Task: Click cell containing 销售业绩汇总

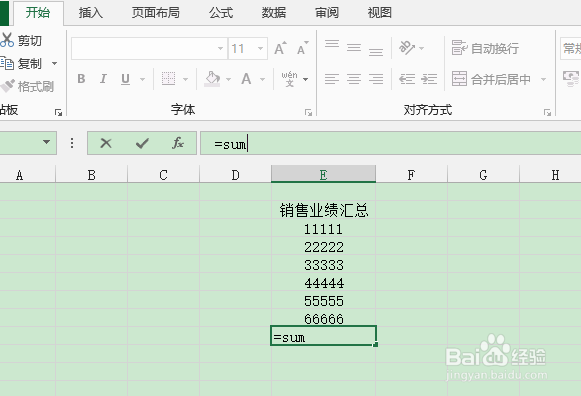Action: (323, 210)
